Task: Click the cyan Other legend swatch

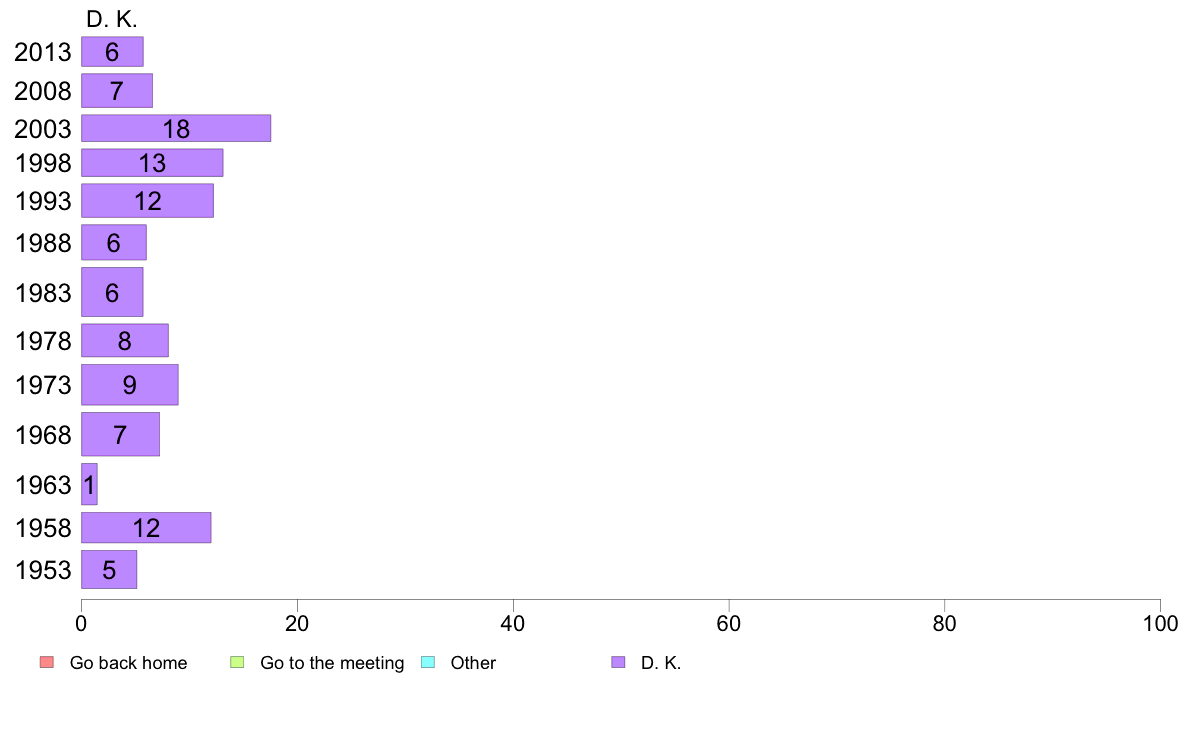Action: tap(428, 662)
